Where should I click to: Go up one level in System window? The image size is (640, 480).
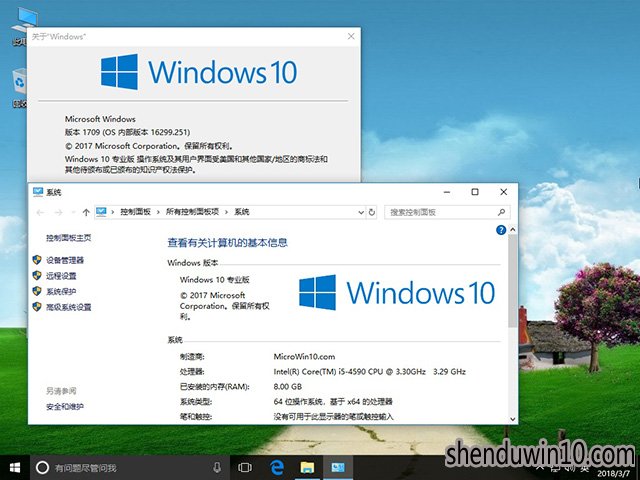(86, 212)
